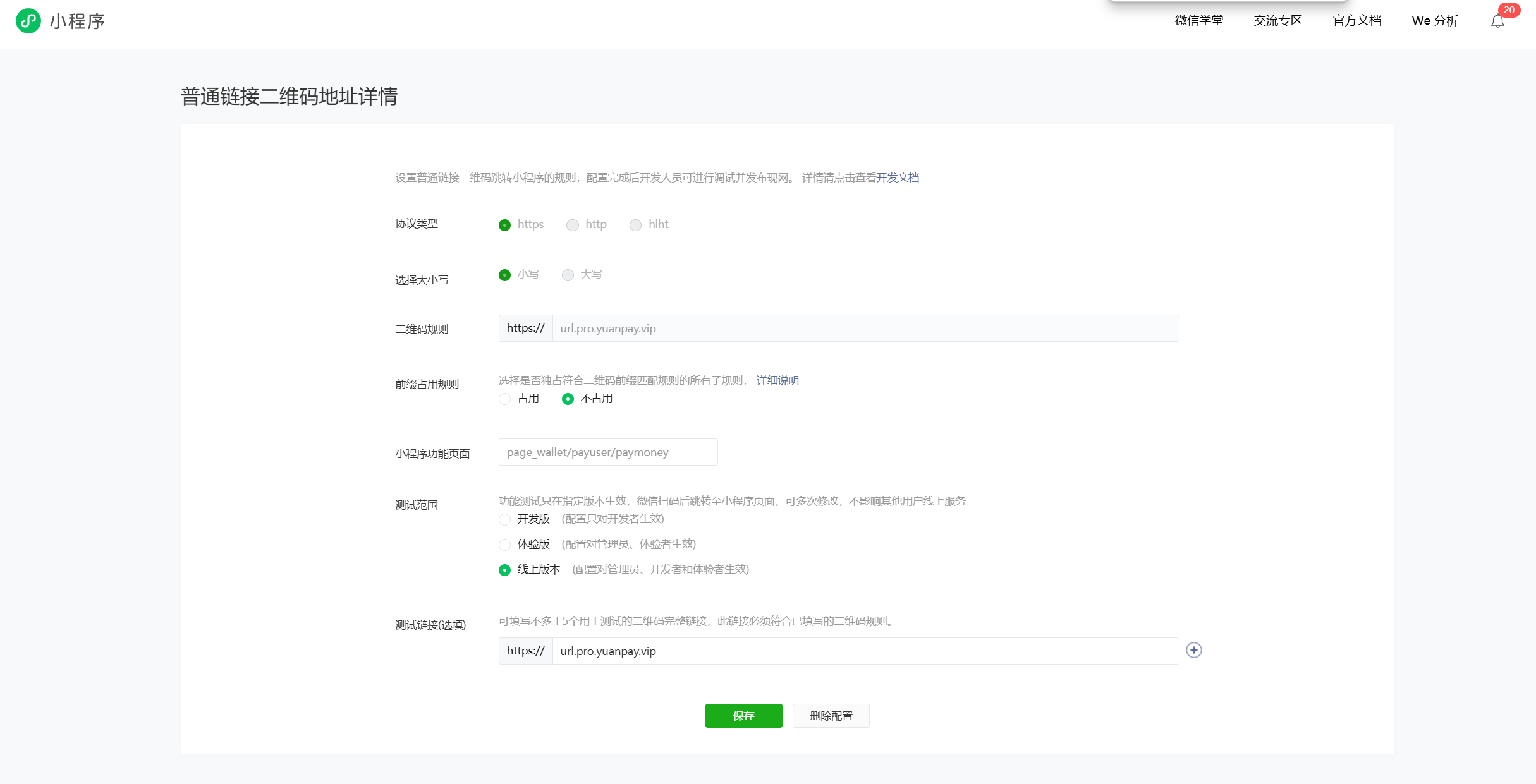This screenshot has height=784, width=1536.
Task: Select the https protocol radio button
Action: pyautogui.click(x=504, y=225)
